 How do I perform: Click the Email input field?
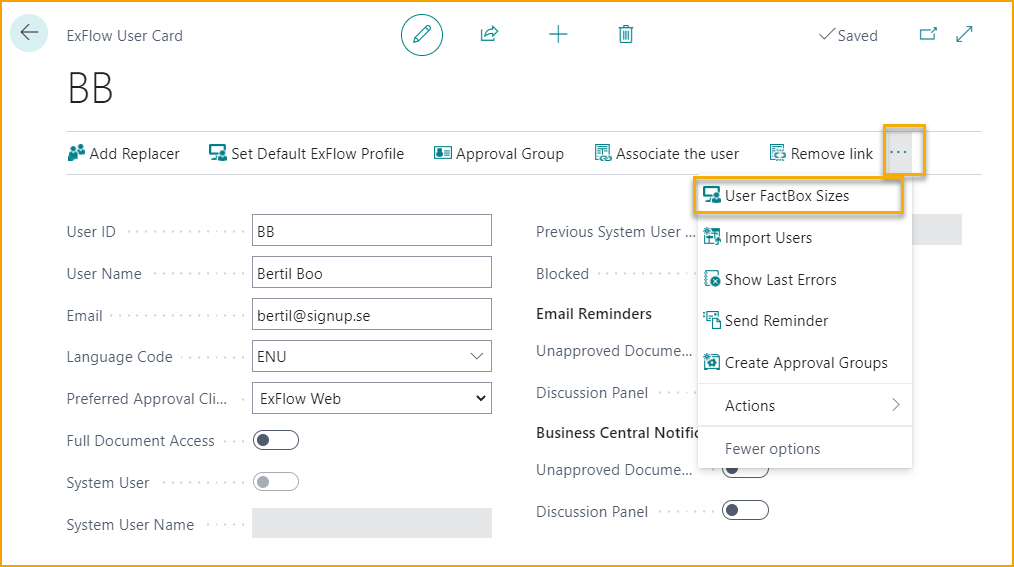coord(372,315)
